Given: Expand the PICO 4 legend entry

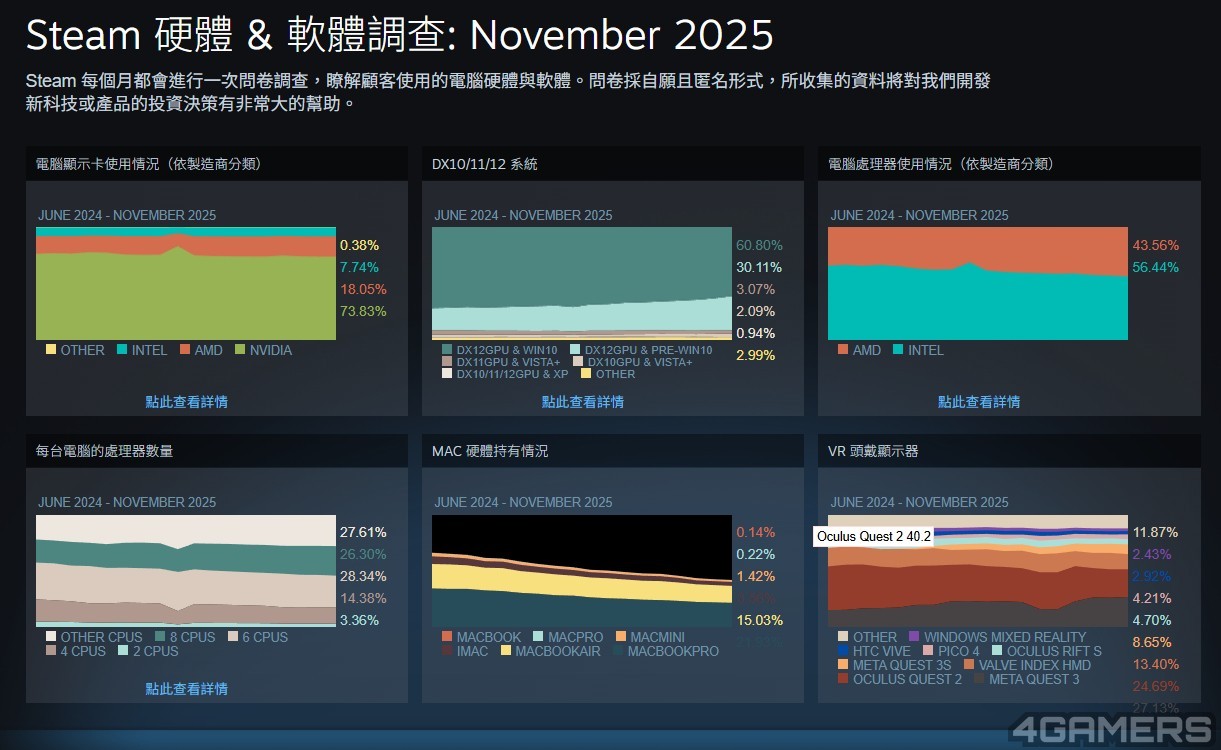Looking at the screenshot, I should tap(930, 651).
